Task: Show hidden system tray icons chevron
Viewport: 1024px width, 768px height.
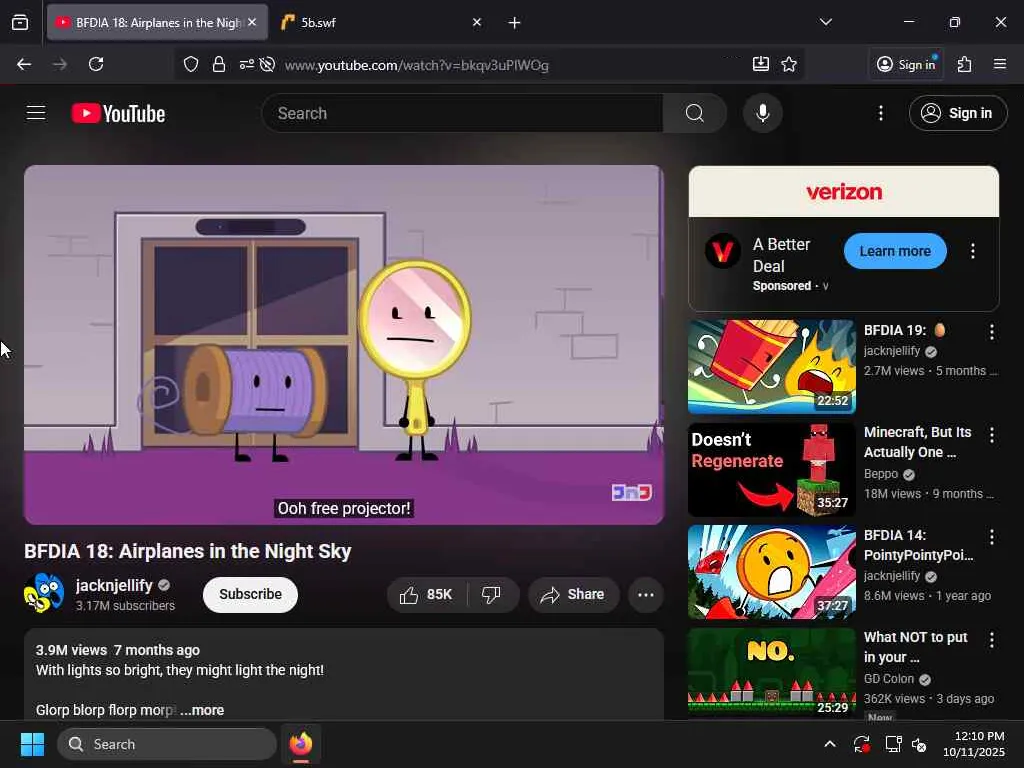Action: (829, 744)
